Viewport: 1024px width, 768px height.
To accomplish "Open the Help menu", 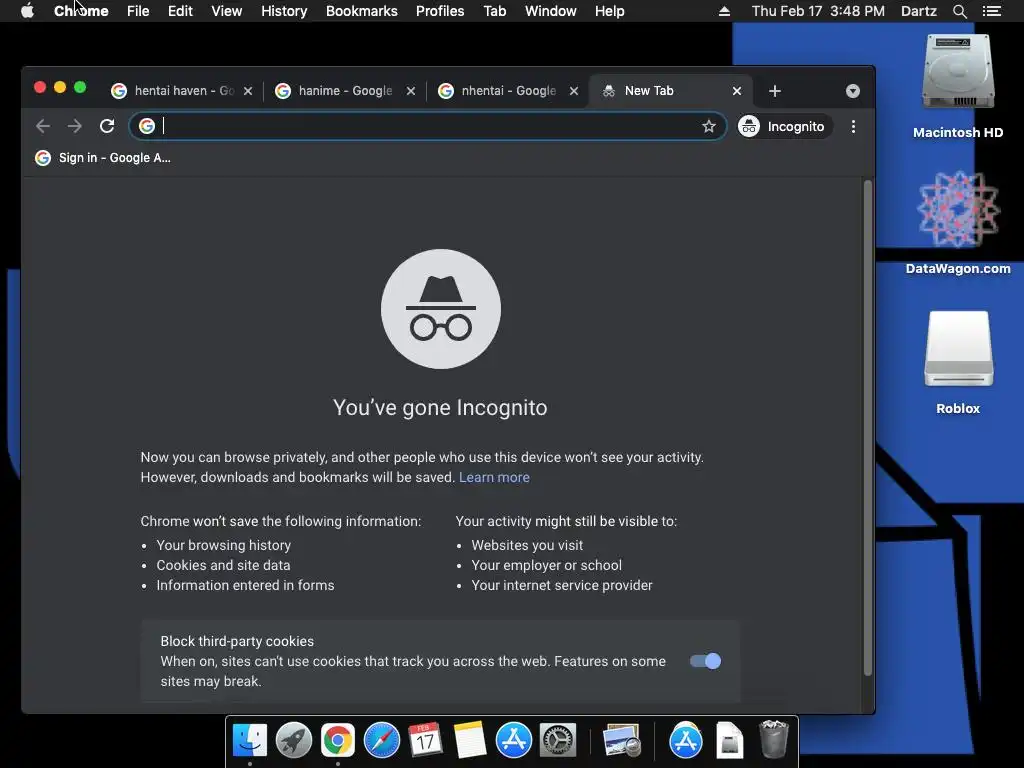I will point(609,11).
